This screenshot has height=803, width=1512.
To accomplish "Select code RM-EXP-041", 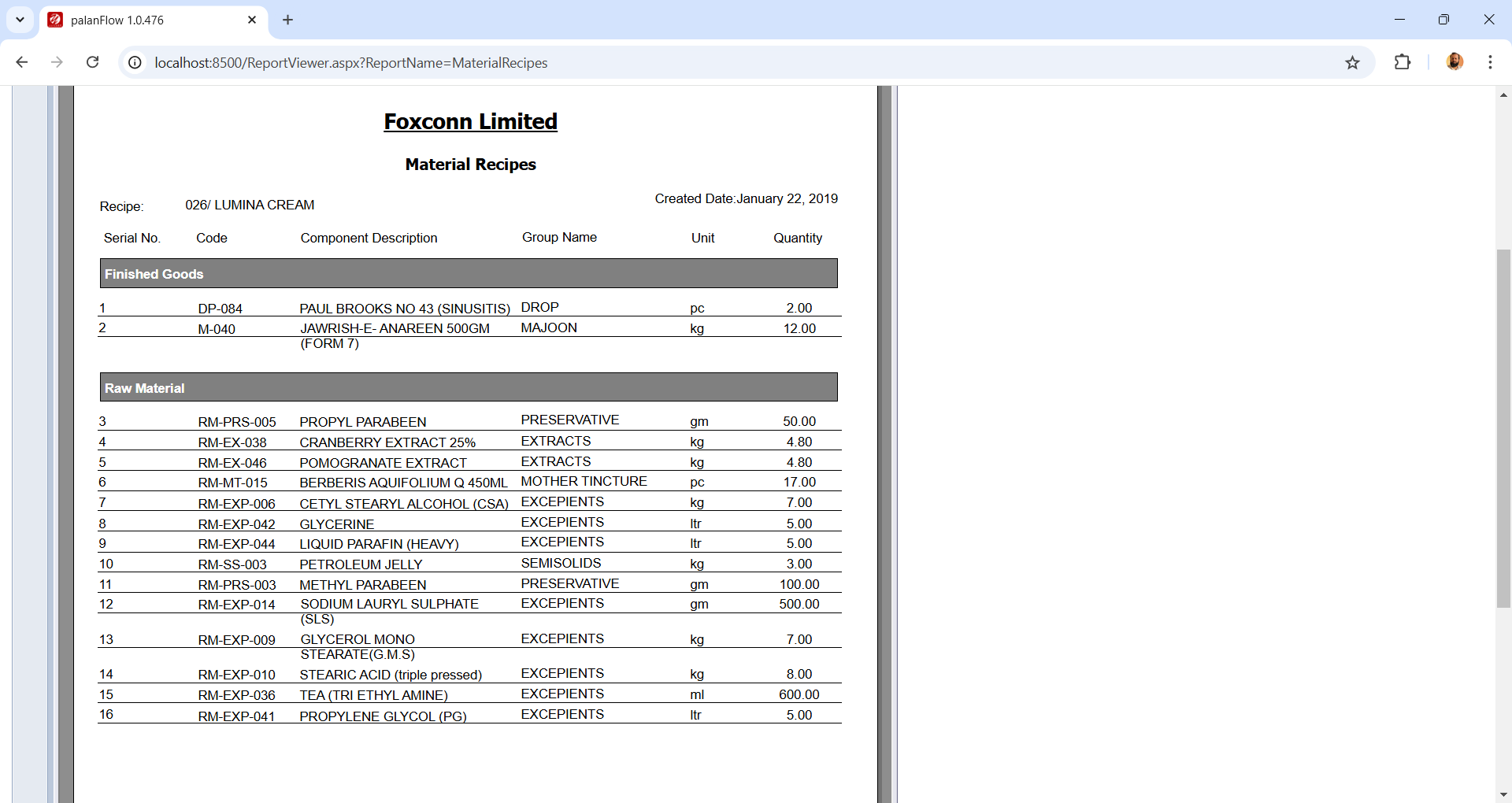I will click(236, 716).
